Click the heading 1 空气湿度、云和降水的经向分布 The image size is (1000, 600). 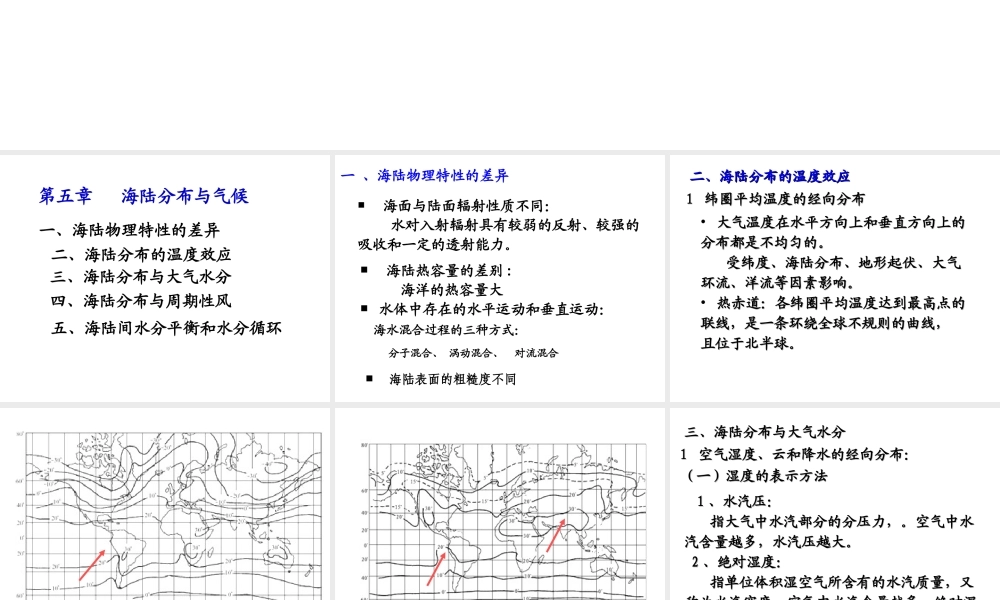(x=795, y=455)
